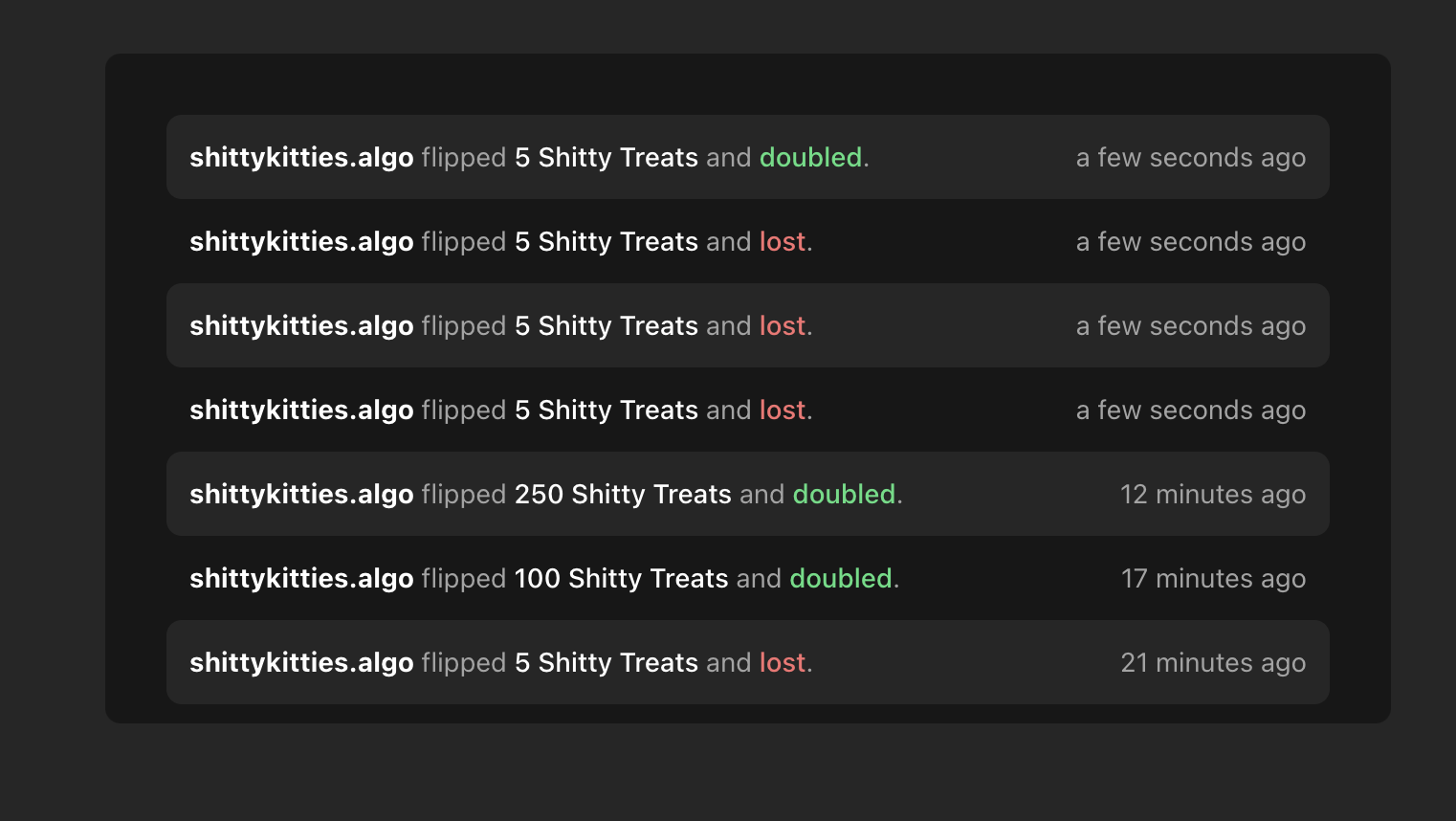Select the "17 minutes ago" timestamp
The image size is (1456, 821).
coord(1212,579)
